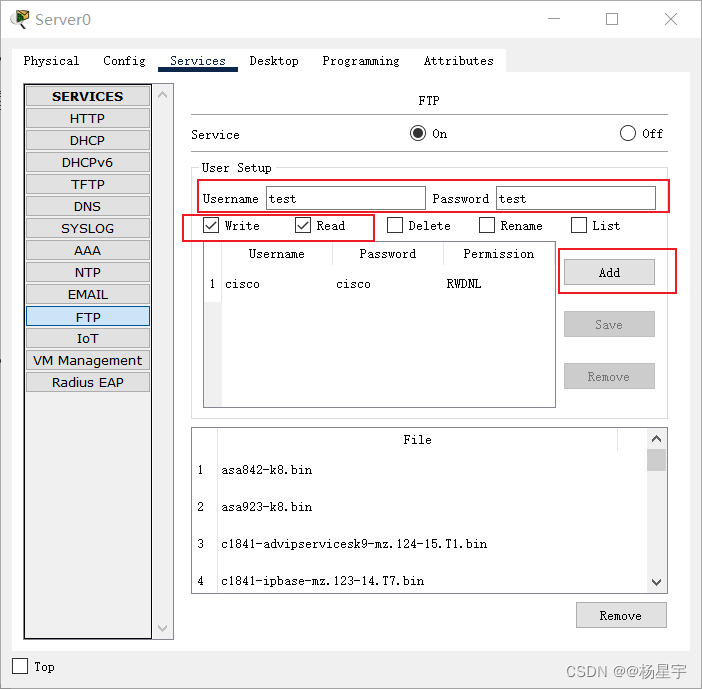This screenshot has height=689, width=702.
Task: Open the Attributes tab
Action: (x=458, y=61)
